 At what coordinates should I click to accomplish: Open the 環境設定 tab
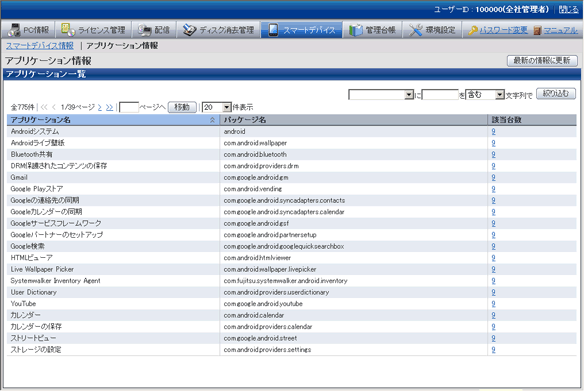pyautogui.click(x=432, y=30)
